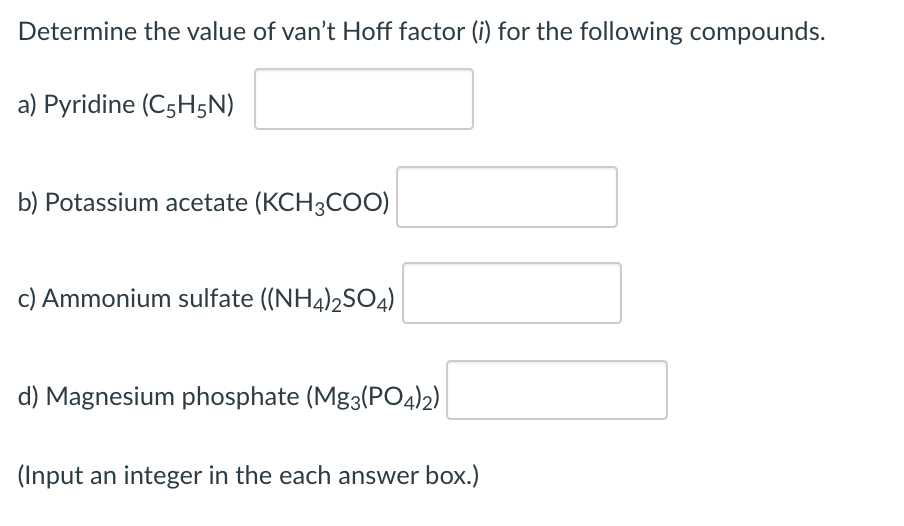The width and height of the screenshot is (904, 526).
Task: Click the 'c) Ammonium sulfate' label
Action: pos(135,299)
